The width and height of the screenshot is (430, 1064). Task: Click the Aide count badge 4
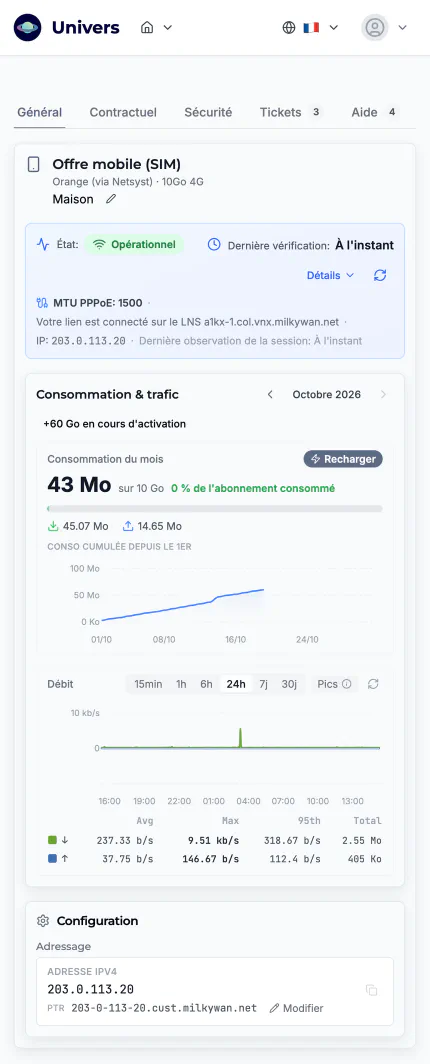(391, 112)
